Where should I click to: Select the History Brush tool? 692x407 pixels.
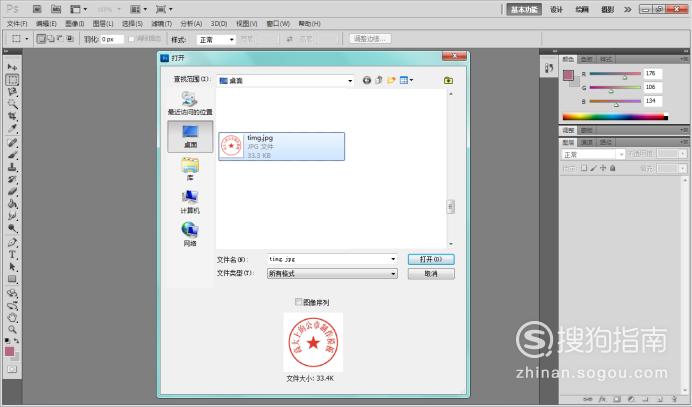(12, 179)
